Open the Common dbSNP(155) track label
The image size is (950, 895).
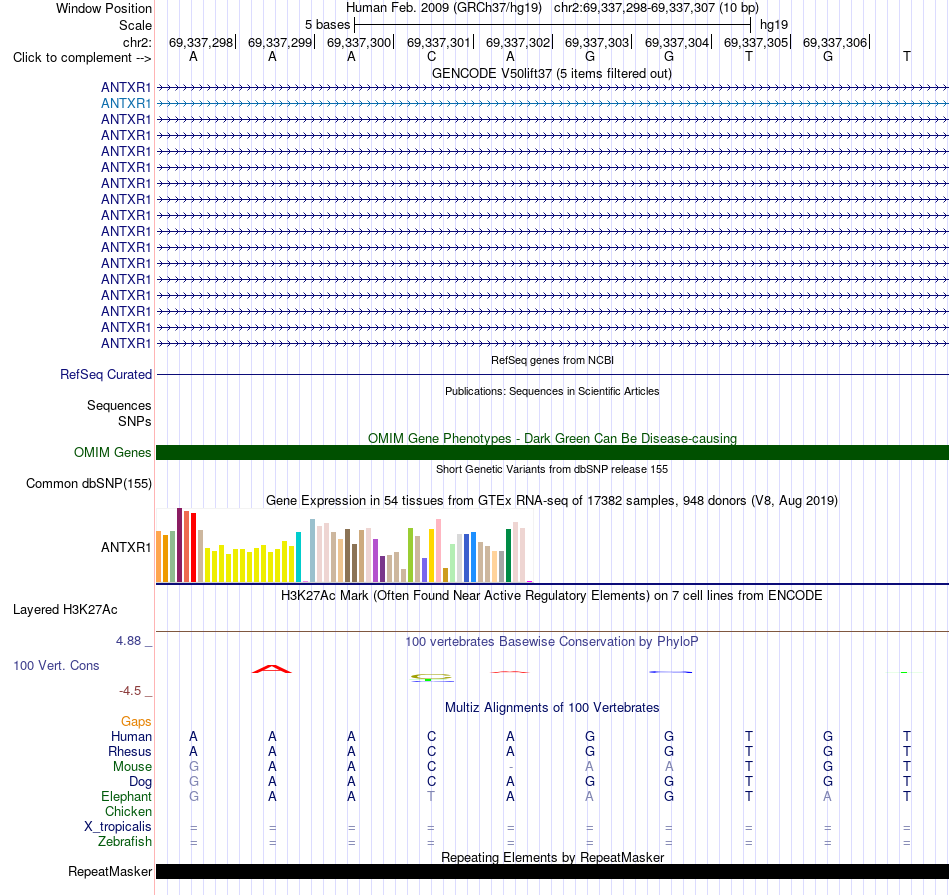89,484
